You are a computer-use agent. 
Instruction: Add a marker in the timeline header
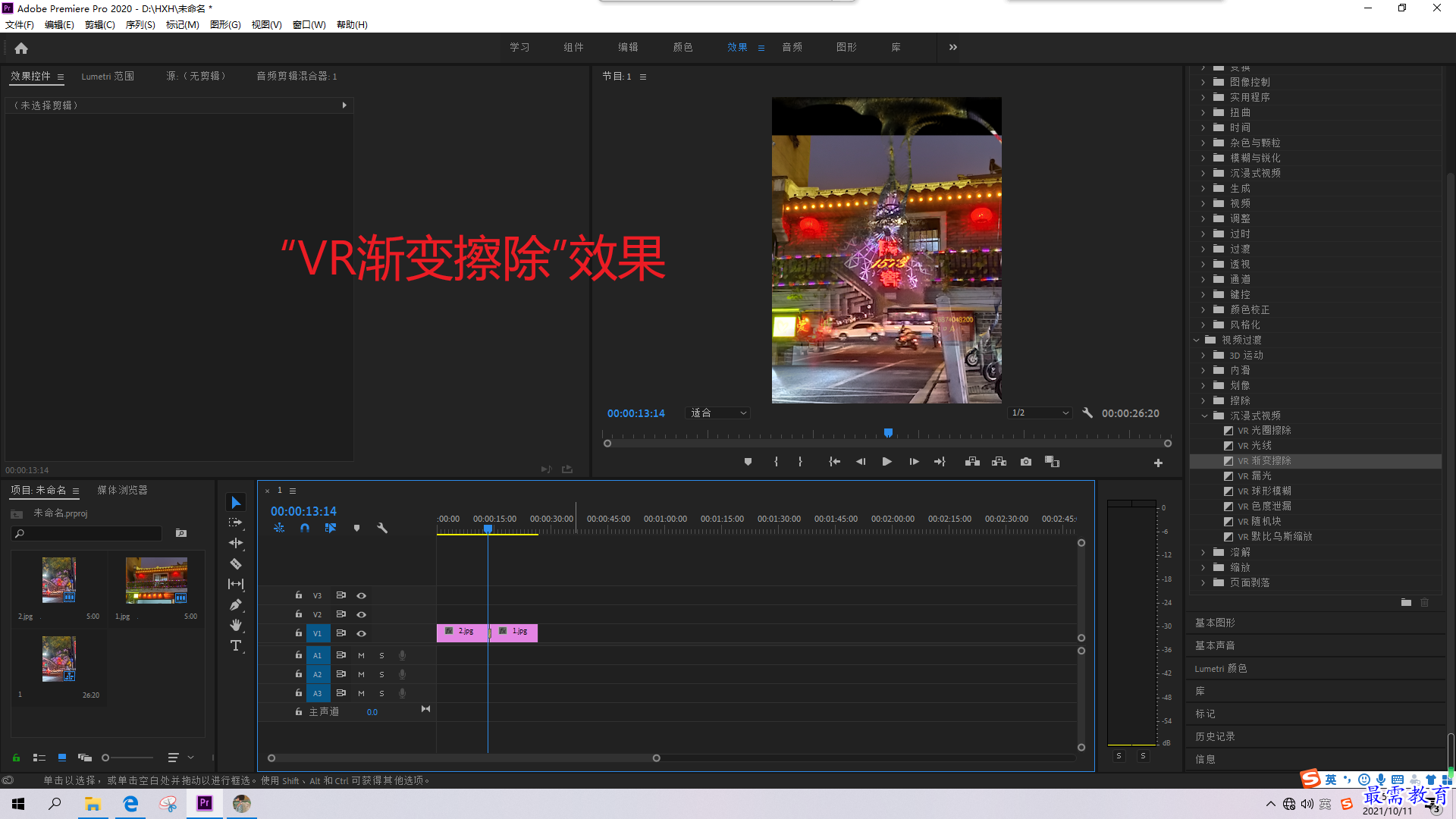(356, 528)
